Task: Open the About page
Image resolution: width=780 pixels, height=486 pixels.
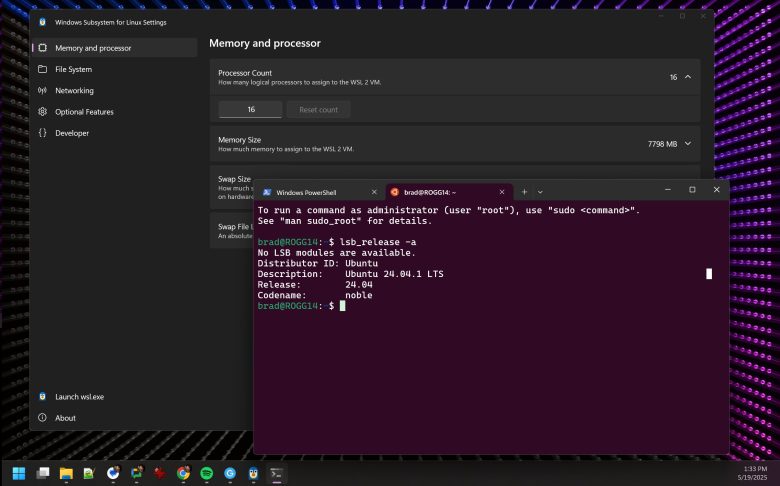Action: point(65,418)
